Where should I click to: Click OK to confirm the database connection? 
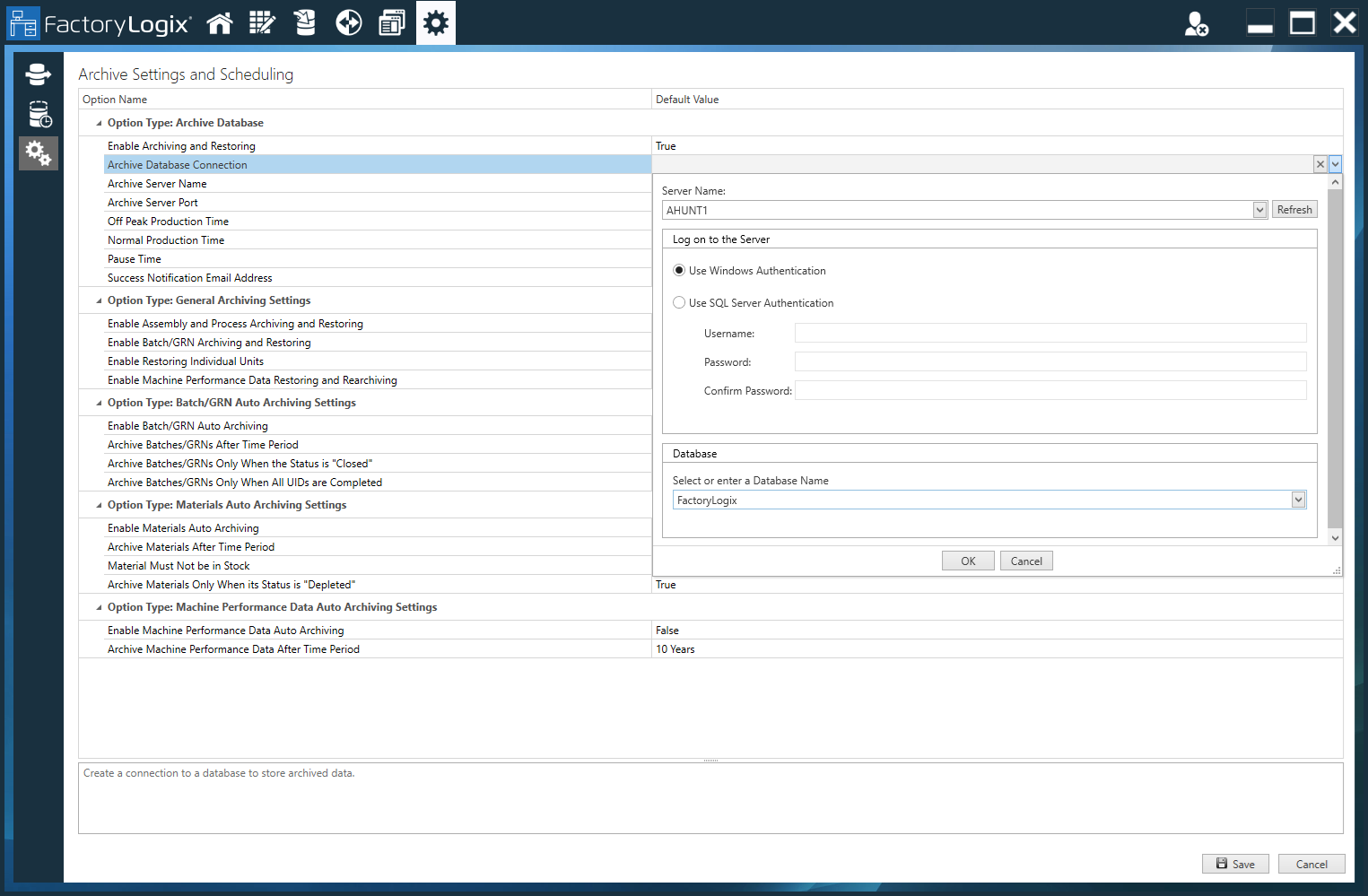[x=967, y=560]
